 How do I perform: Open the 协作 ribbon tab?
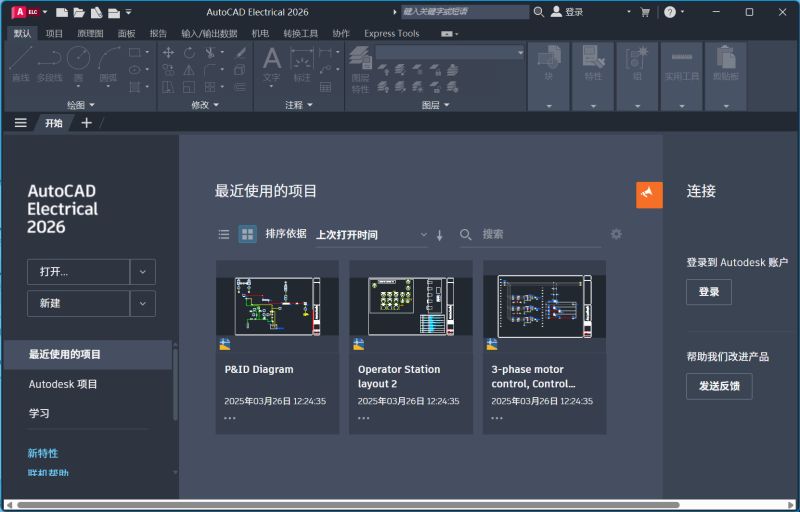[x=341, y=34]
